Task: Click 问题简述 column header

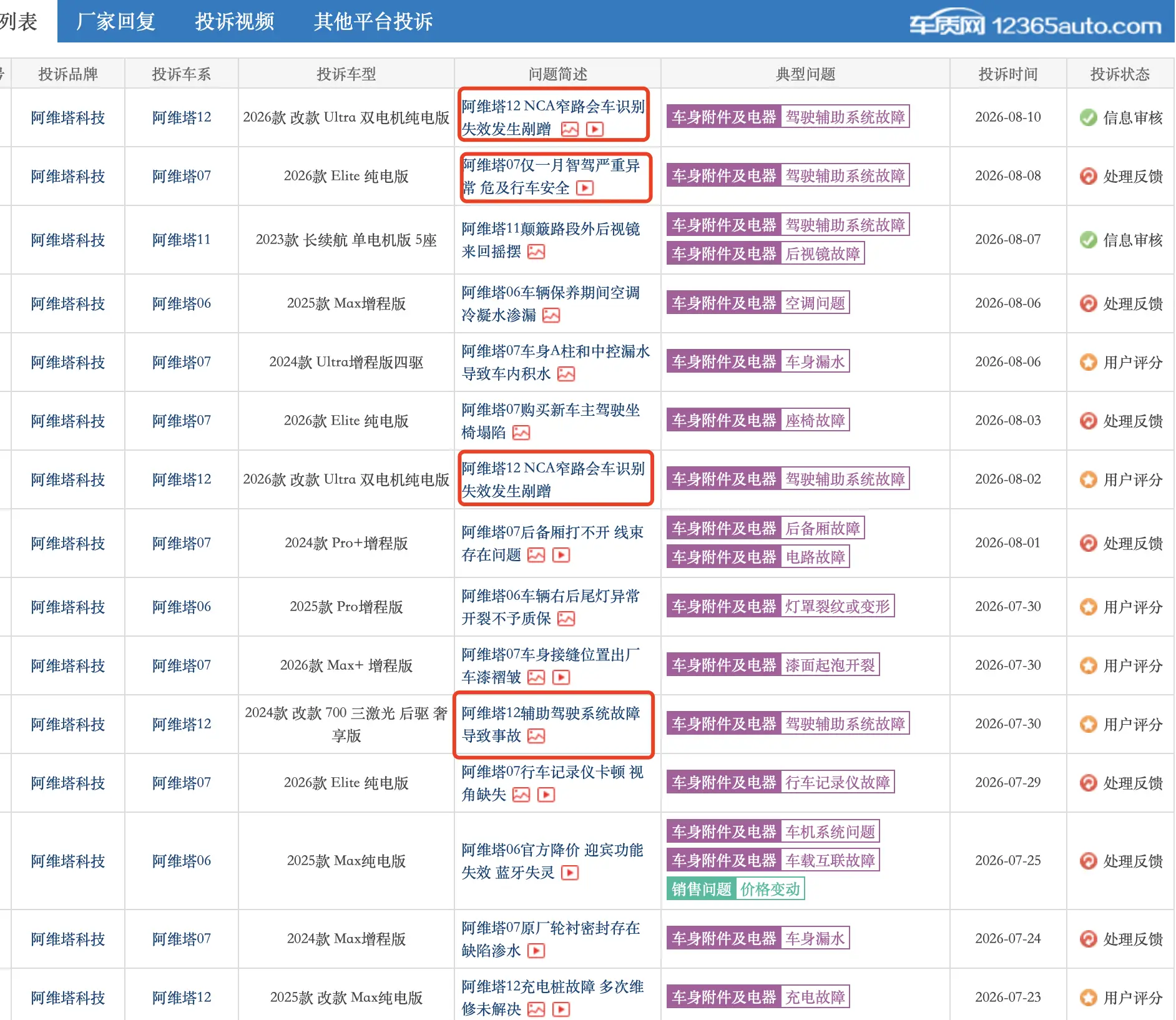Action: (557, 74)
